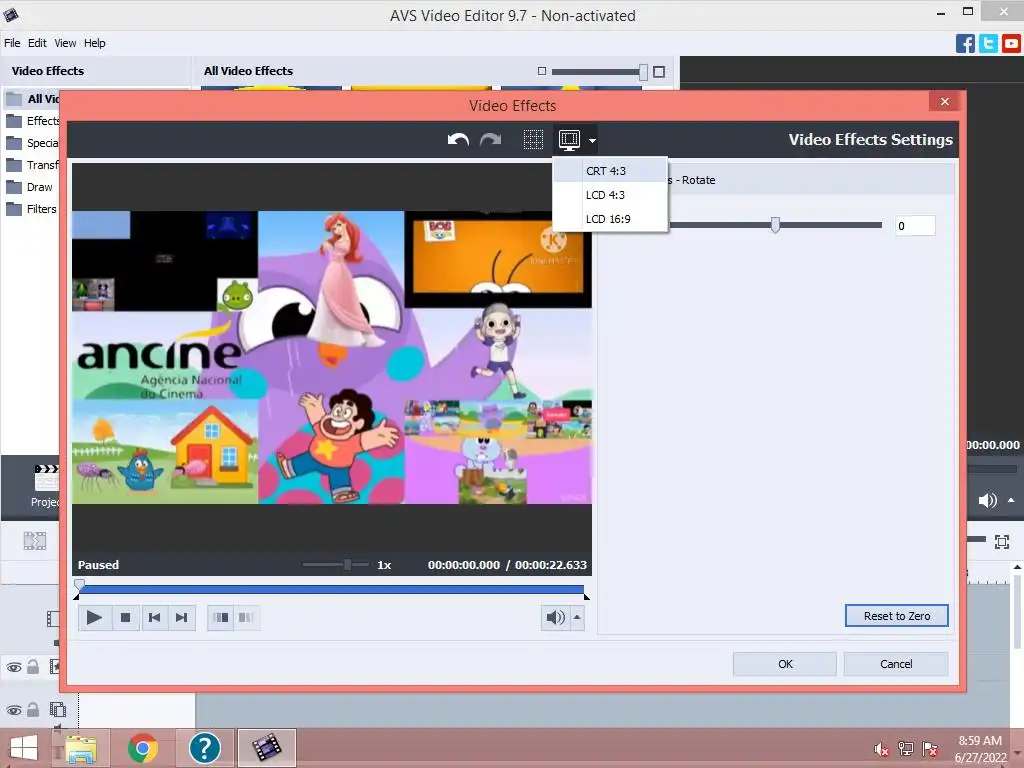The image size is (1024, 768).
Task: Close the Video Effects dialog window
Action: (x=944, y=101)
